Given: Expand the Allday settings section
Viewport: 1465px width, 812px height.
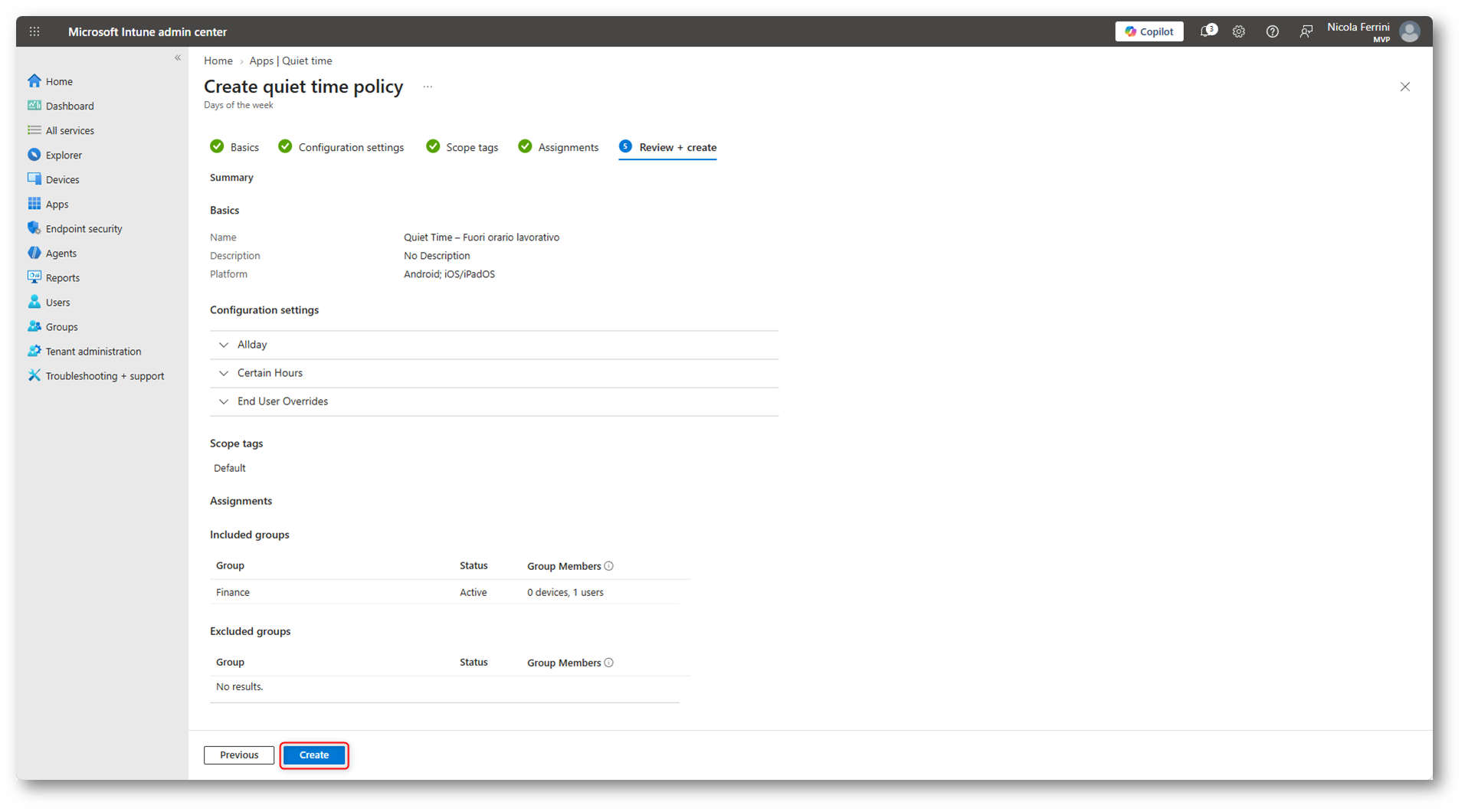Looking at the screenshot, I should (x=494, y=345).
